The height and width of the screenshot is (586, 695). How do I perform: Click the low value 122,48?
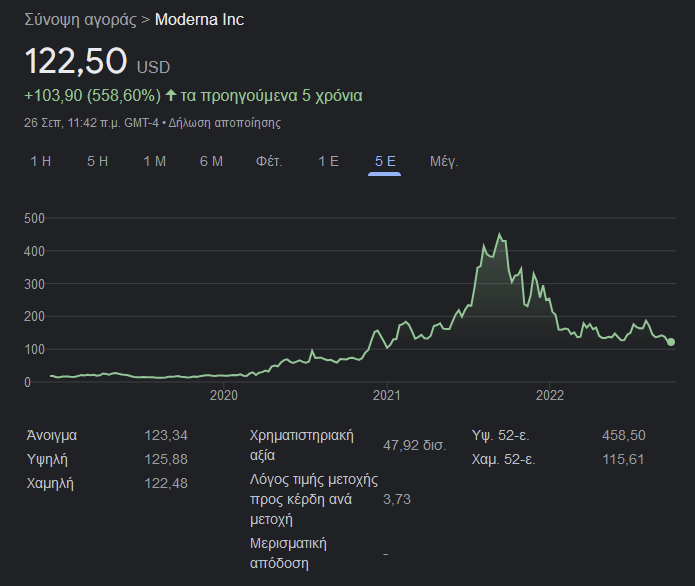(166, 483)
